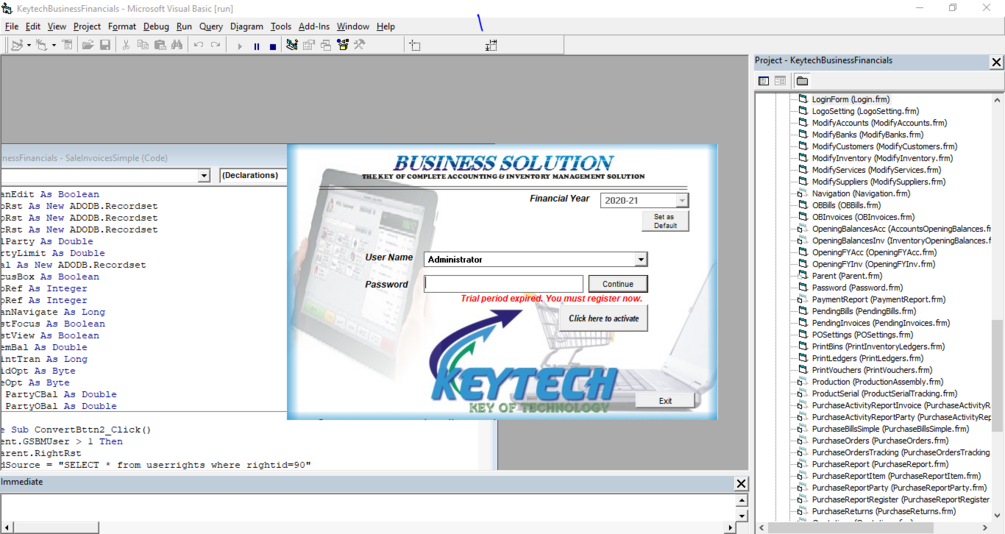Screen dimensions: 1005x534
Task: Select PurchaseOrders (PurchaseOrders.frm) tree item
Action: (x=879, y=440)
